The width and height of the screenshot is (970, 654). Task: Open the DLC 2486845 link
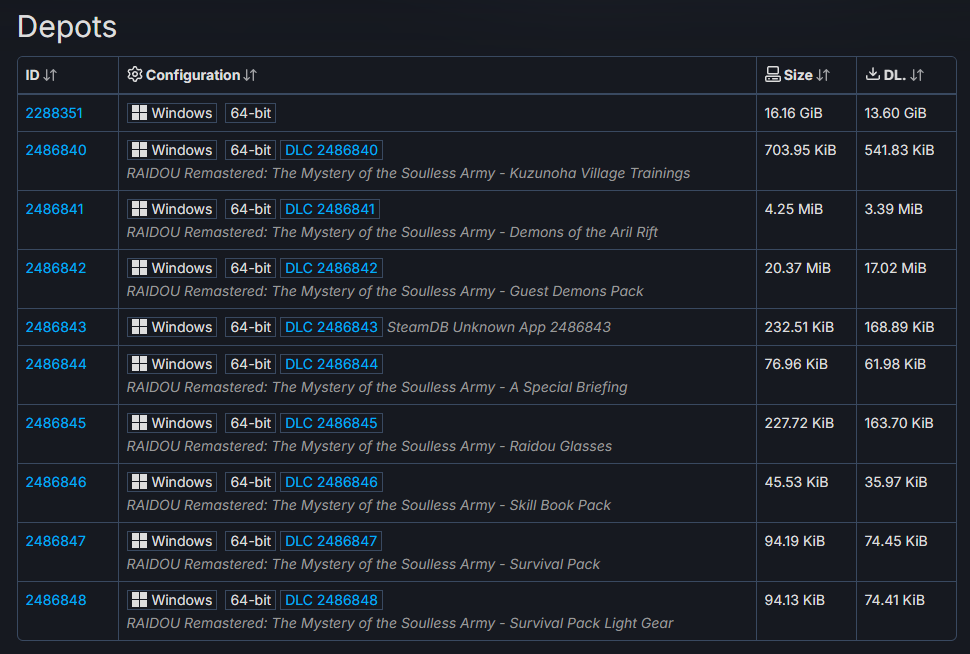[331, 423]
